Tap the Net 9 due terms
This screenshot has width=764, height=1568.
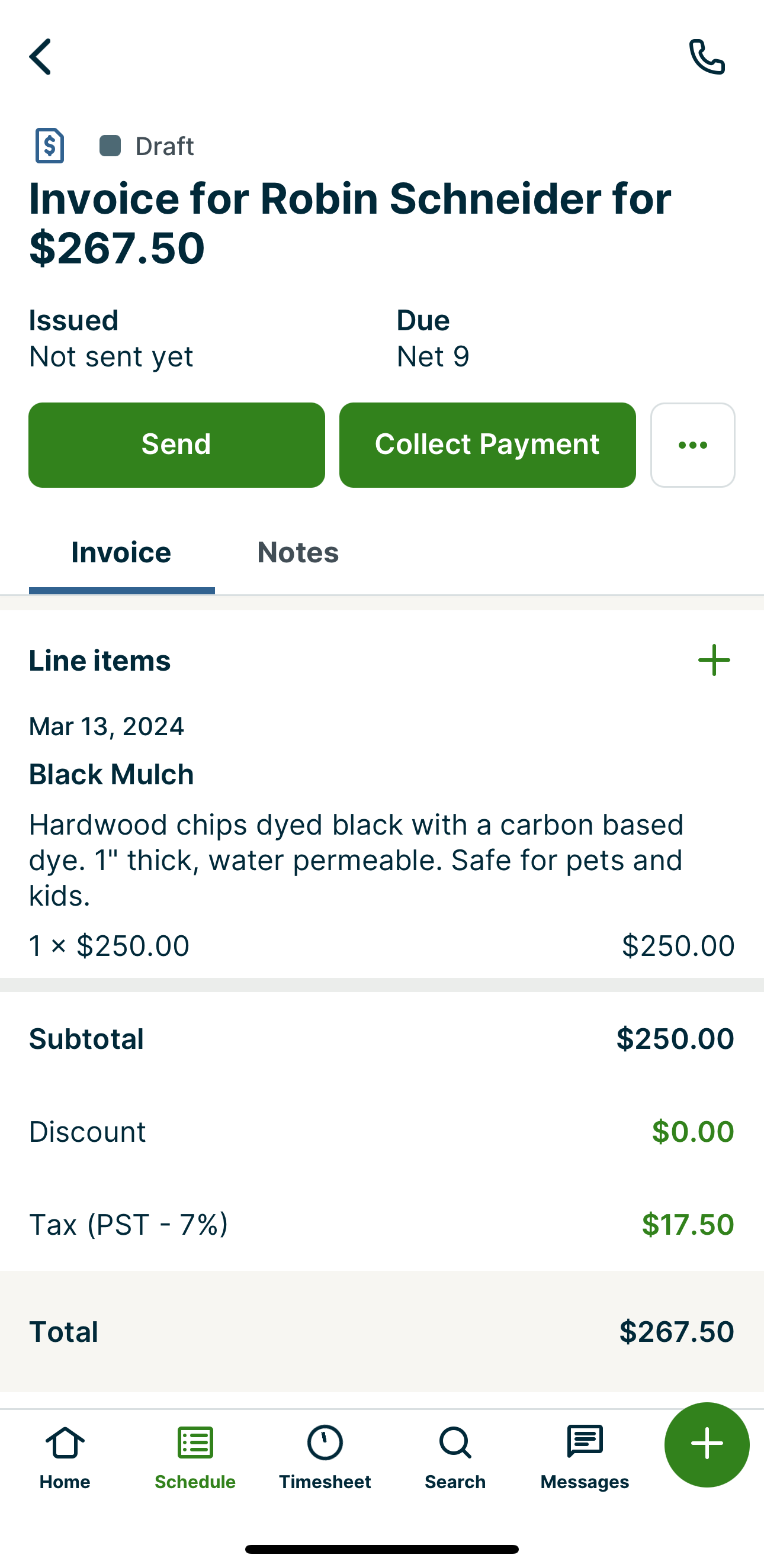[432, 356]
